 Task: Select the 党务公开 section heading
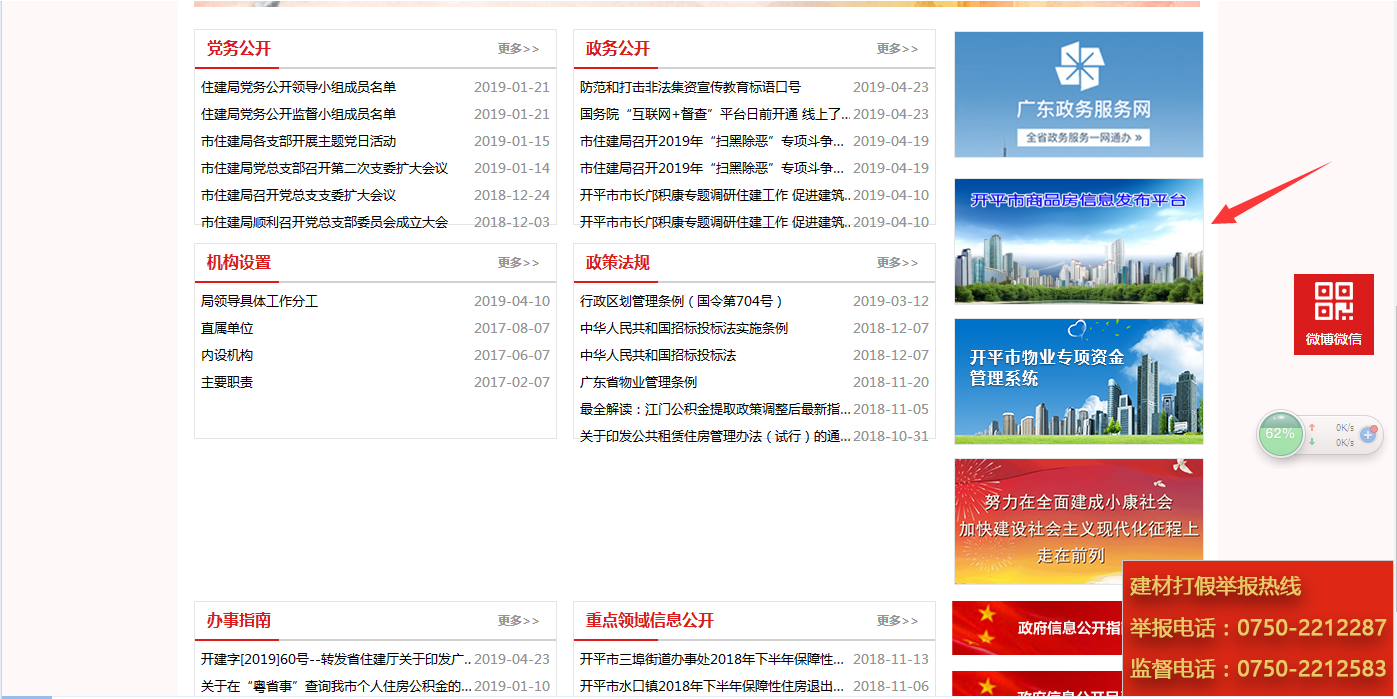[x=238, y=49]
